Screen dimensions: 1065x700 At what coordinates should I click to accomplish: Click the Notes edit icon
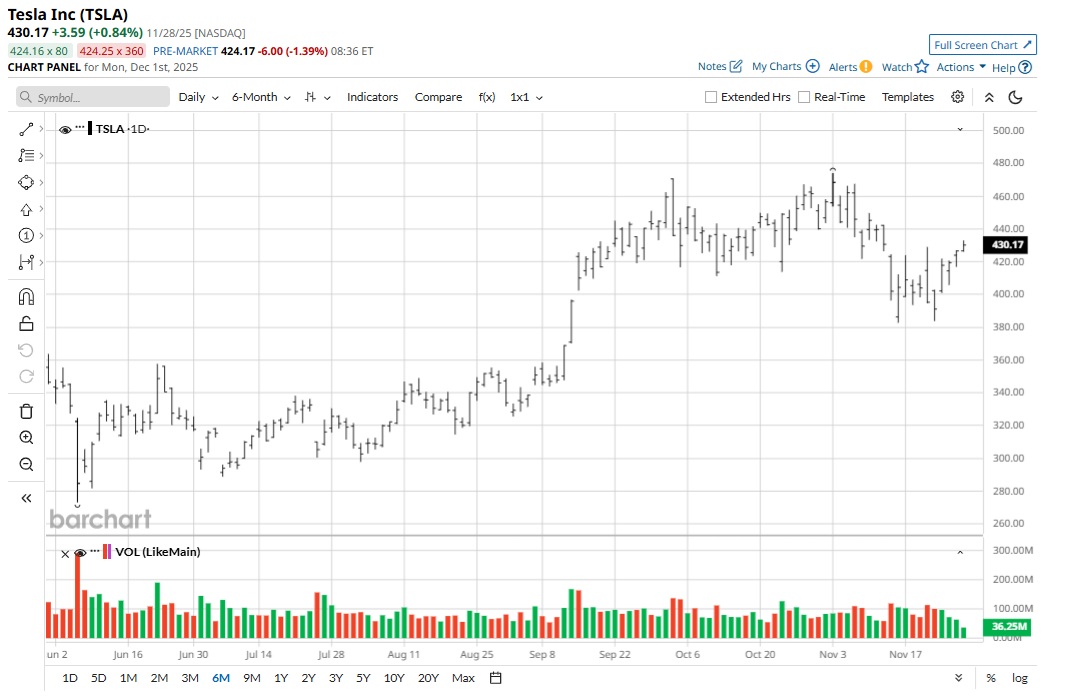point(736,66)
